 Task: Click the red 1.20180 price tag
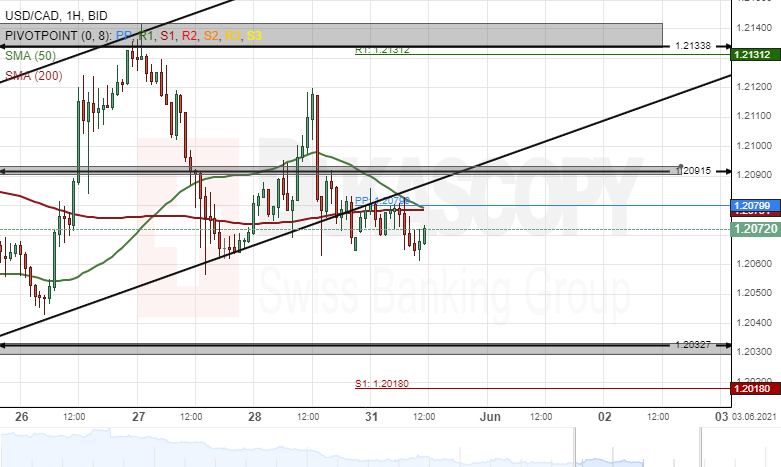pos(751,387)
